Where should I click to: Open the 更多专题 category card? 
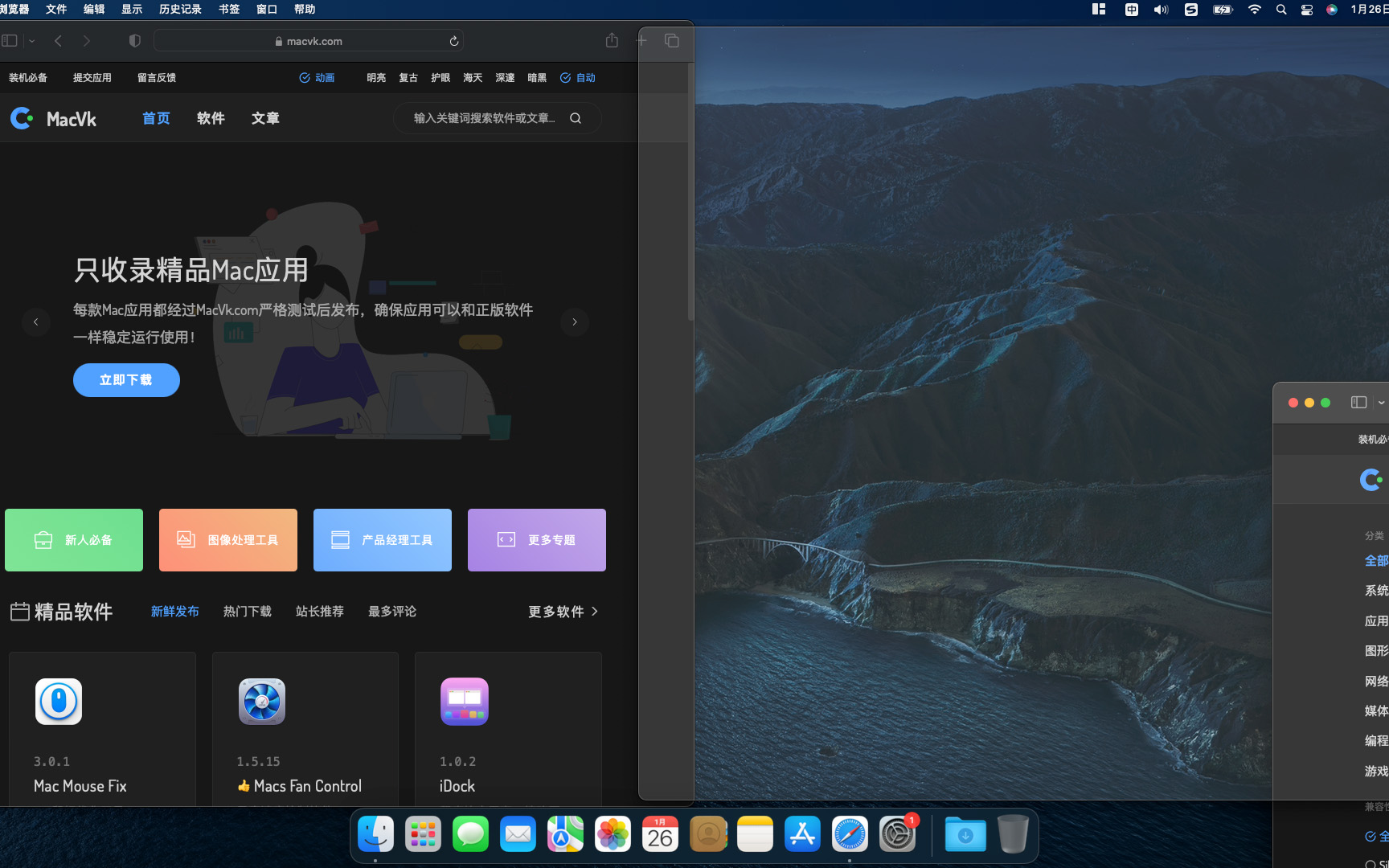[536, 539]
